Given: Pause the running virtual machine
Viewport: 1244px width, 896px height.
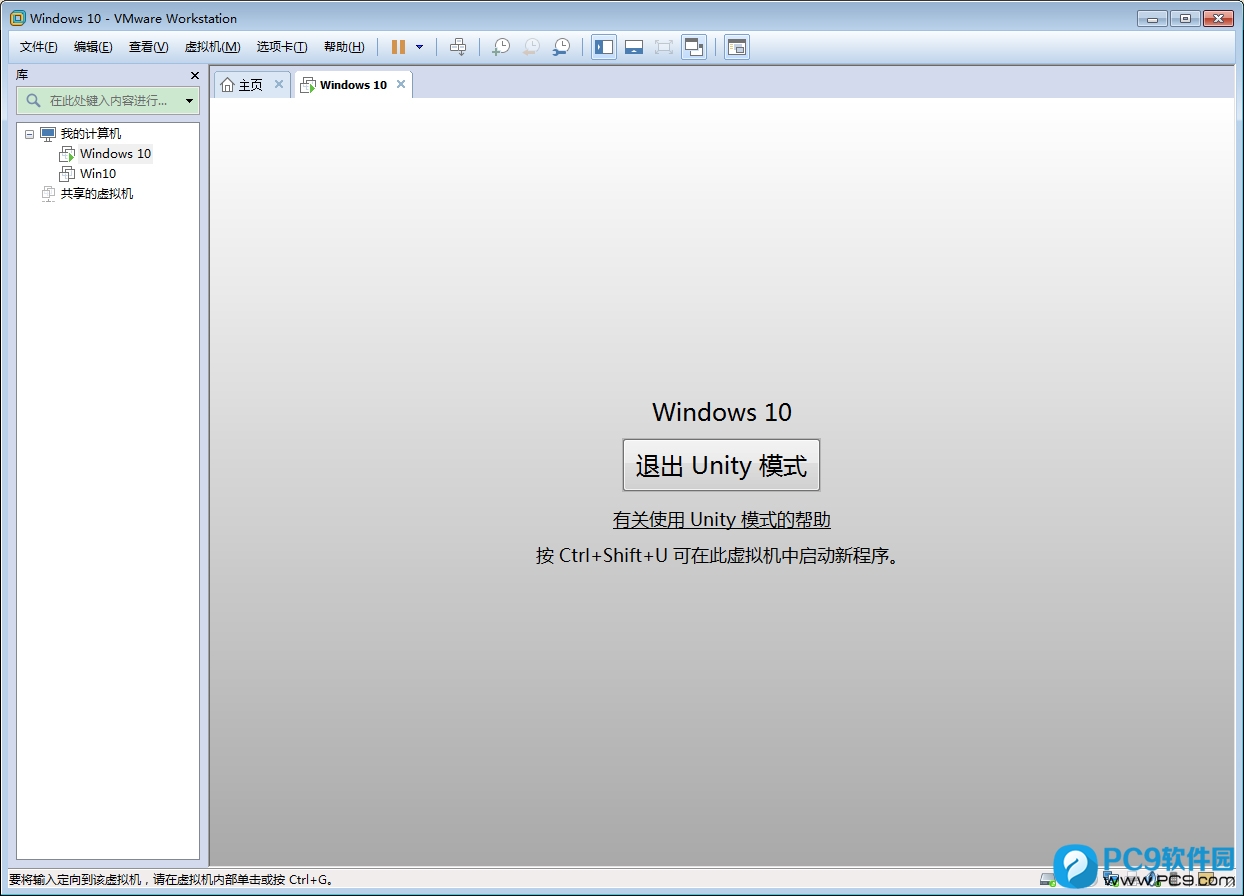Looking at the screenshot, I should pos(398,47).
